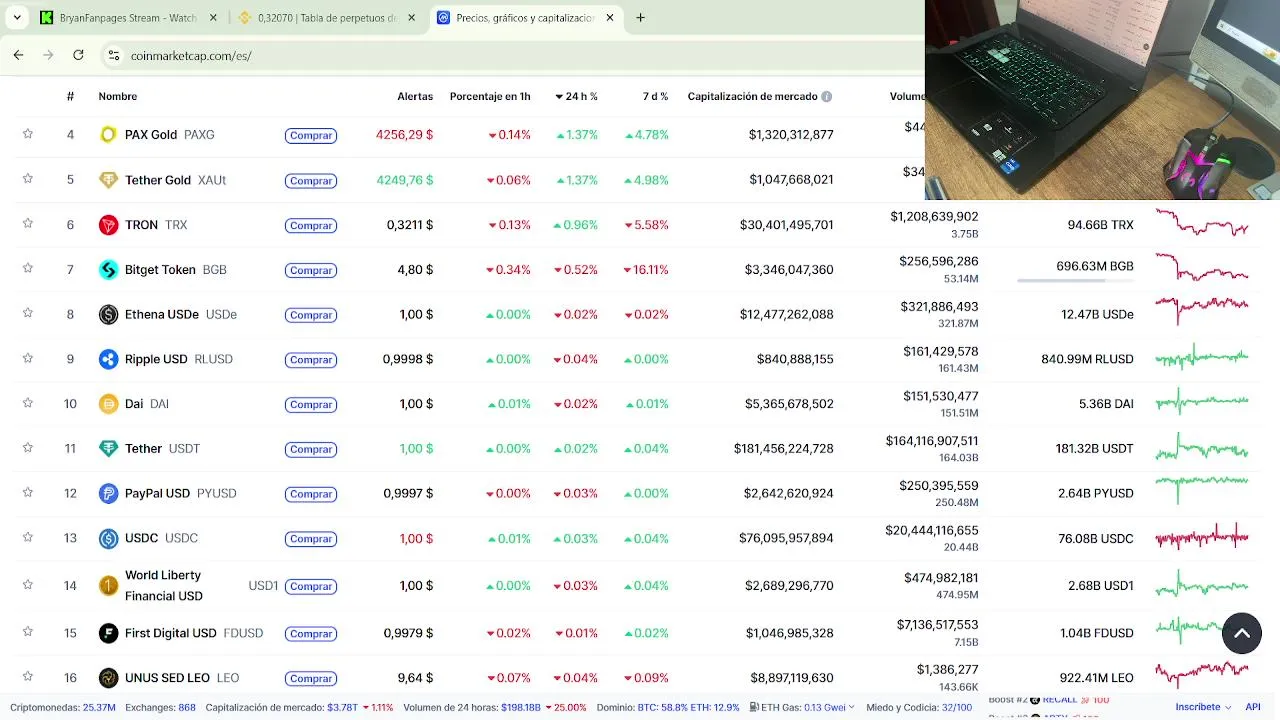This screenshot has height=720, width=1280.
Task: Click Comprar for UNUS SED LEO
Action: click(310, 678)
